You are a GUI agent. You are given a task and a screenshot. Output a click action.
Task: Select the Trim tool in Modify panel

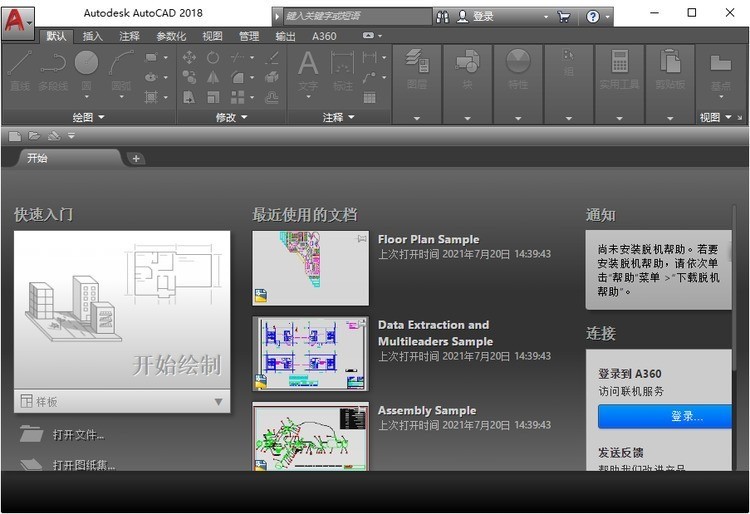pyautogui.click(x=237, y=58)
